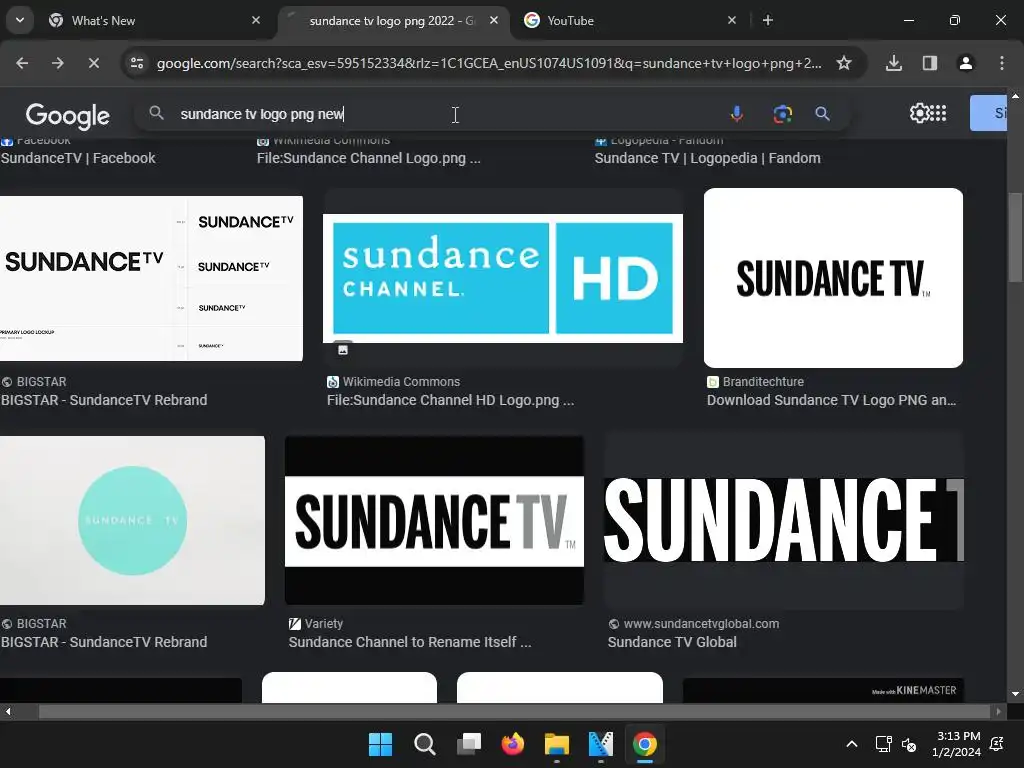Open Google apps grid

click(x=938, y=113)
